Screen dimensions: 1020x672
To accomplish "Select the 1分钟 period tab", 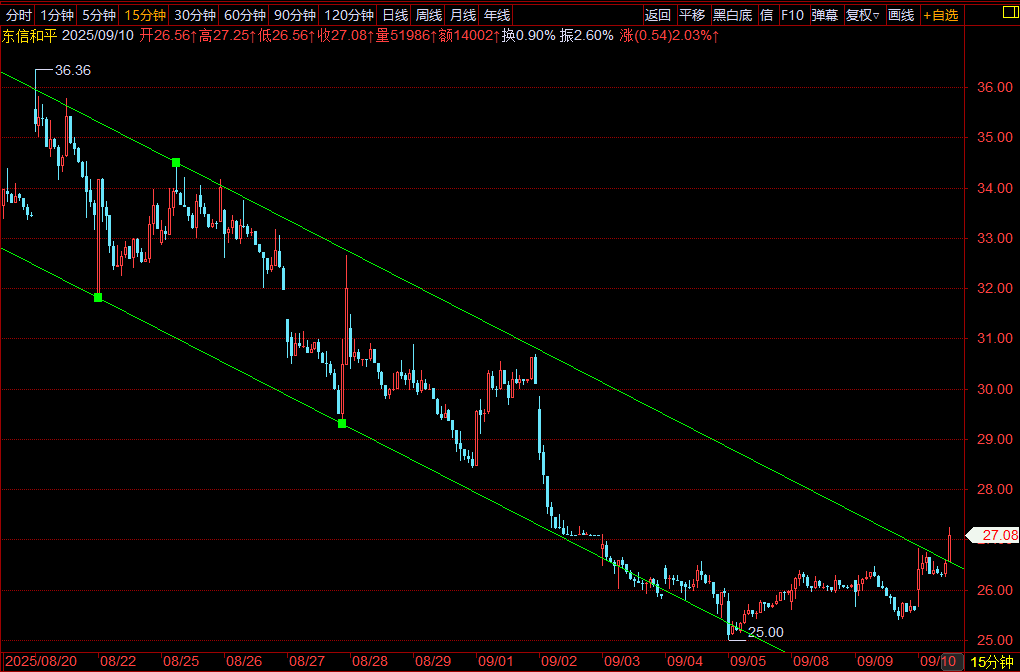I will (x=56, y=15).
